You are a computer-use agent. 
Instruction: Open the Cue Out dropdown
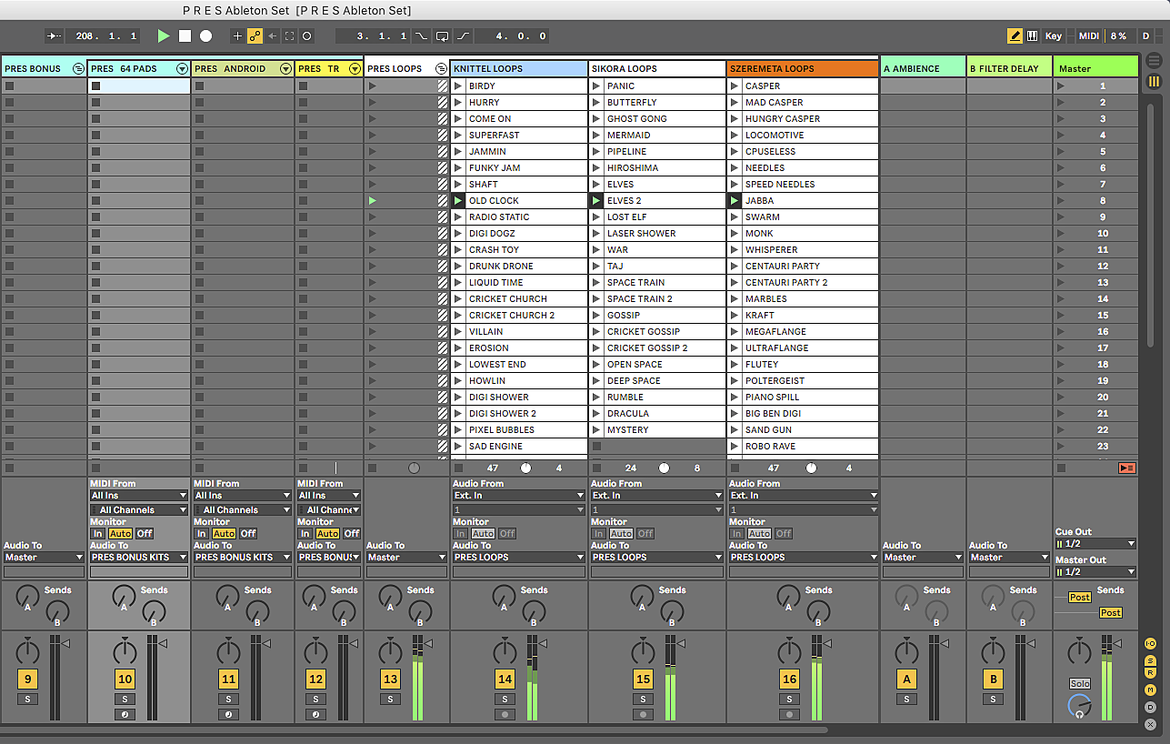[x=1095, y=544]
